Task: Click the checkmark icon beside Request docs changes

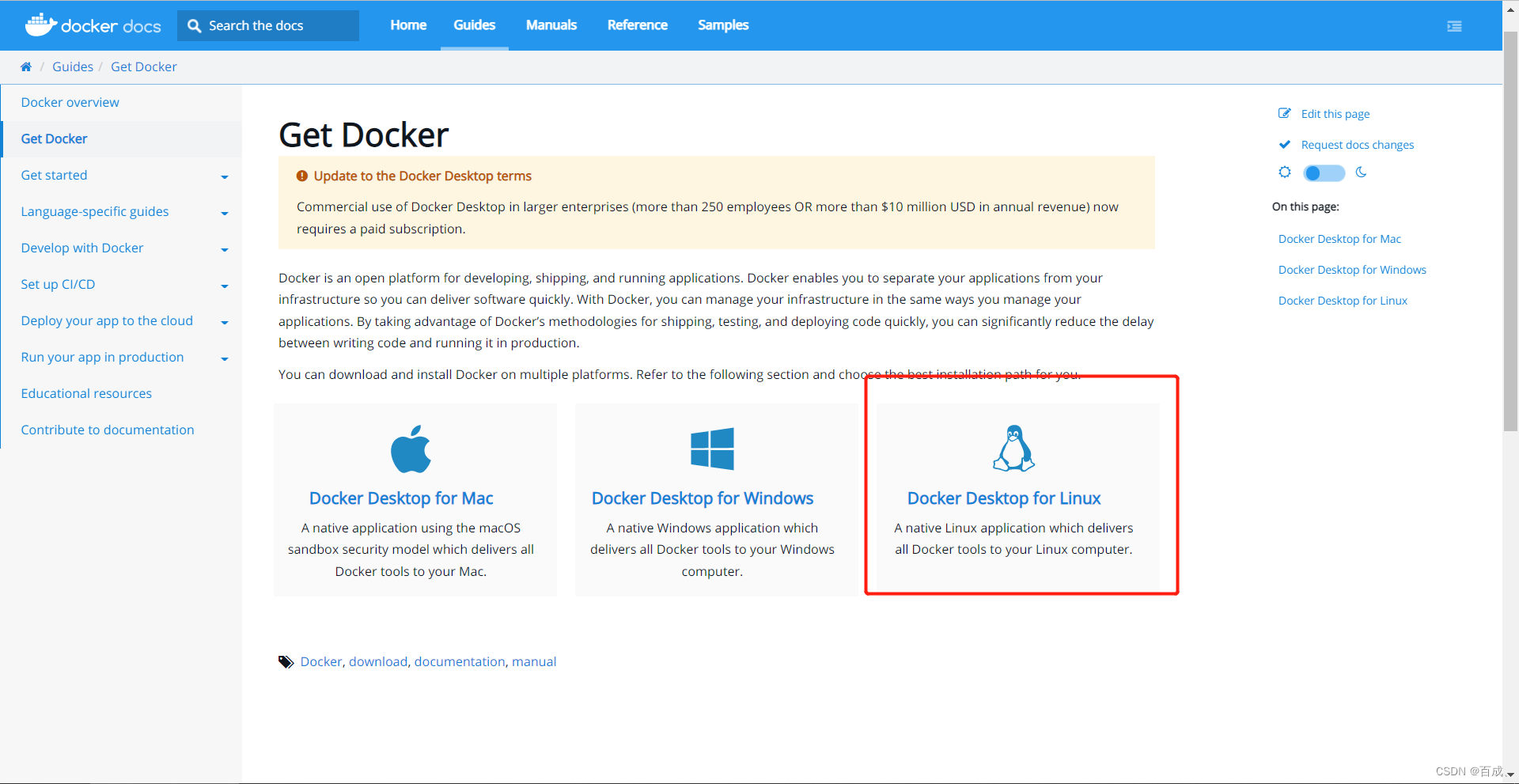Action: click(1285, 144)
